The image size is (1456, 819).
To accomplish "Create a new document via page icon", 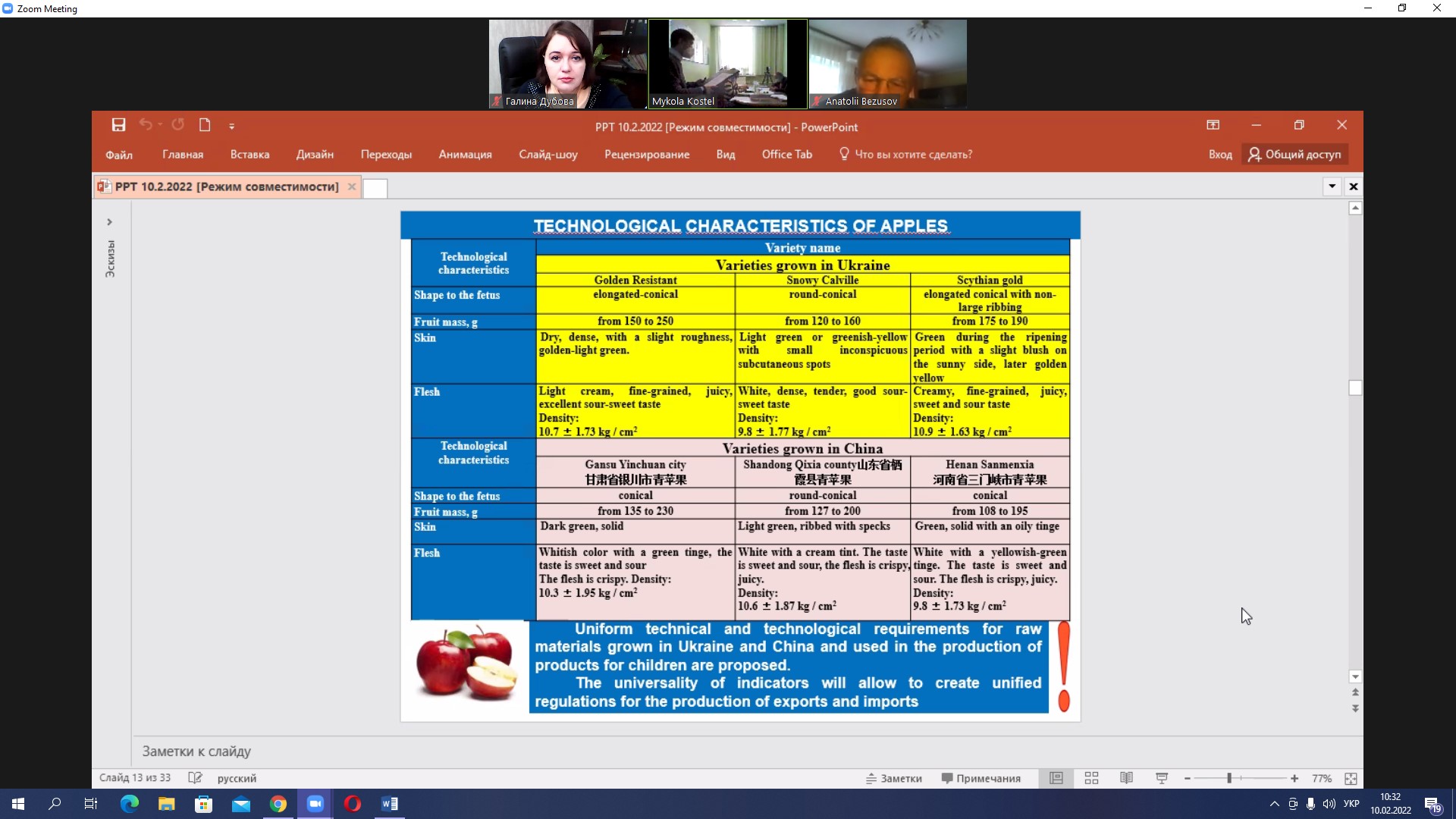I will [x=205, y=125].
